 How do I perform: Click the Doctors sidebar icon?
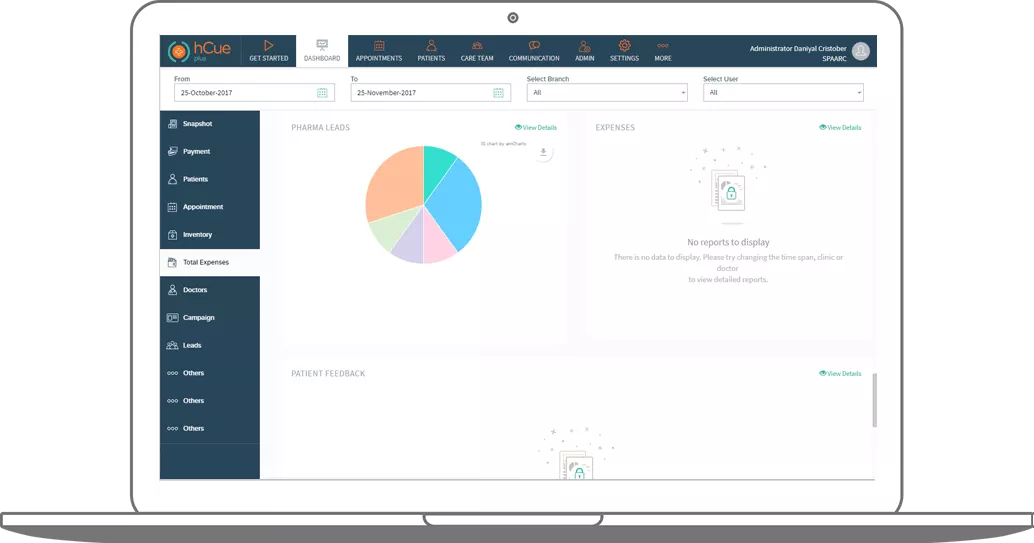[x=172, y=290]
